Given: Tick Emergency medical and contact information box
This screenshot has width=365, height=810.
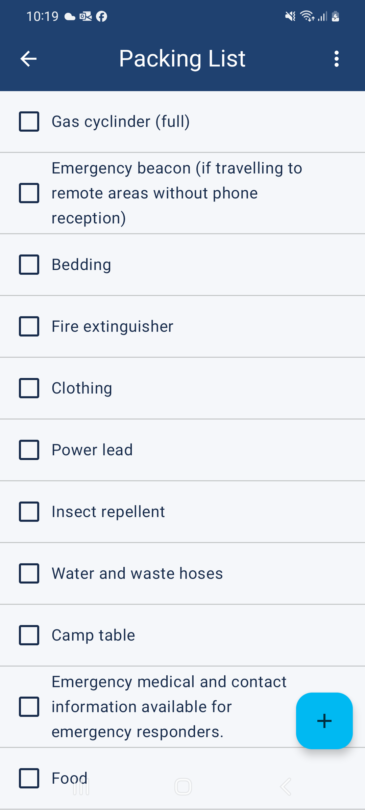Looking at the screenshot, I should click(x=29, y=707).
